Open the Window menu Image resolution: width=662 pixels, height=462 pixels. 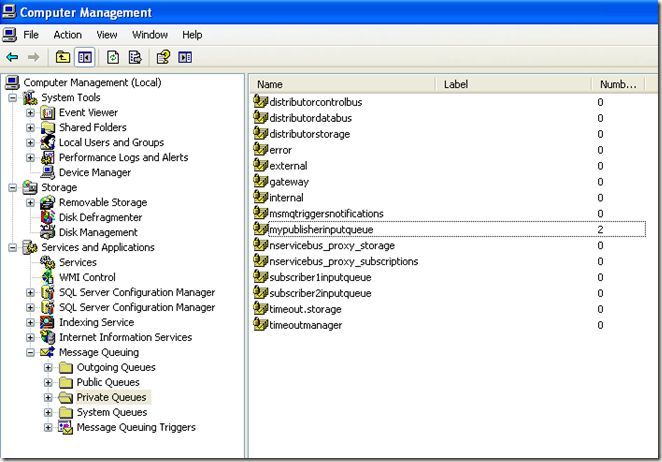[150, 35]
